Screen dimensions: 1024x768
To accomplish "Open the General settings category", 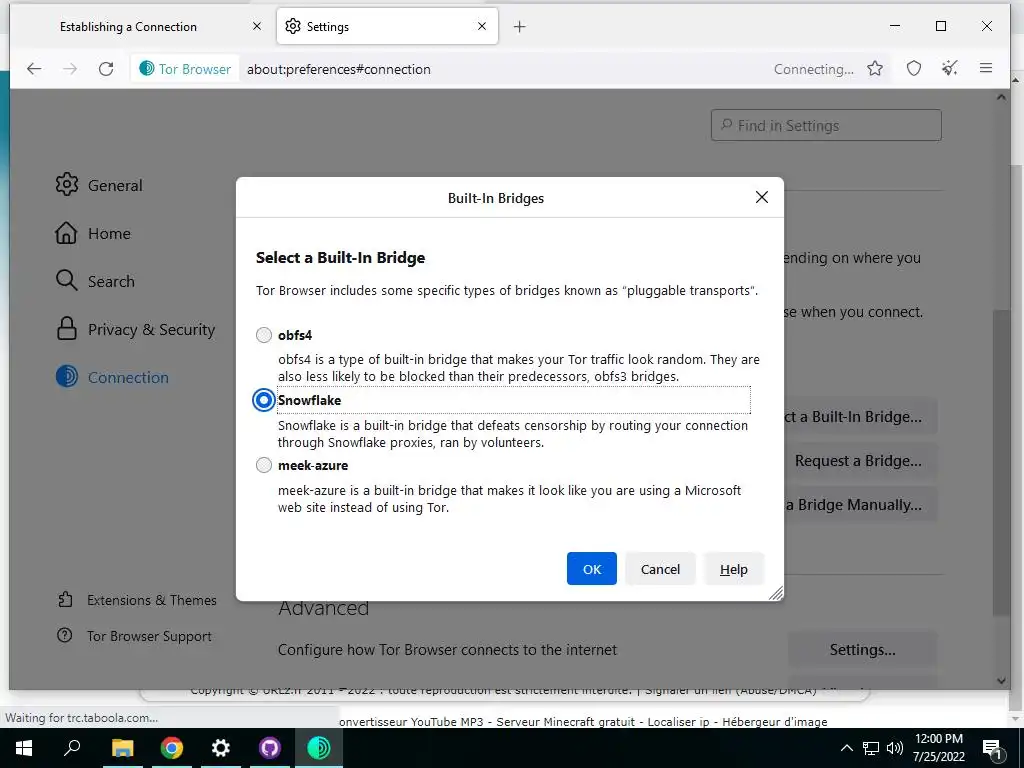I will [x=99, y=185].
